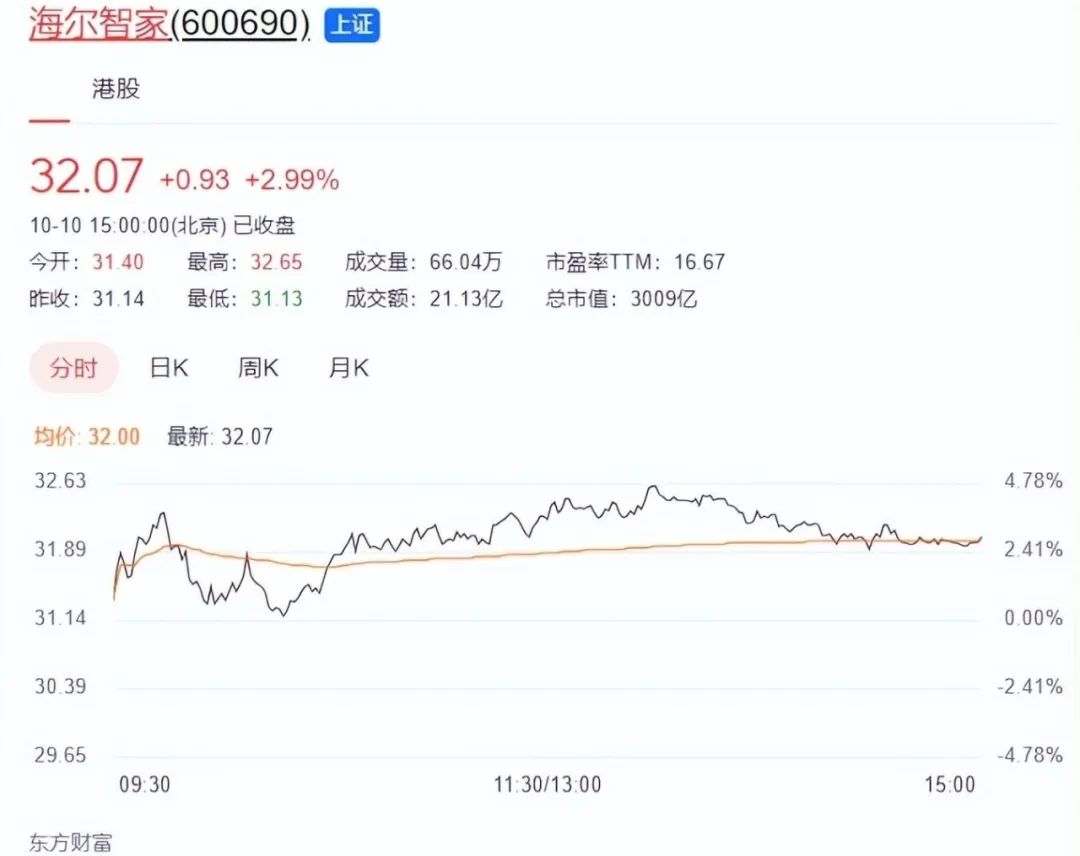Click the -4.78% percent axis label

(x=1030, y=755)
